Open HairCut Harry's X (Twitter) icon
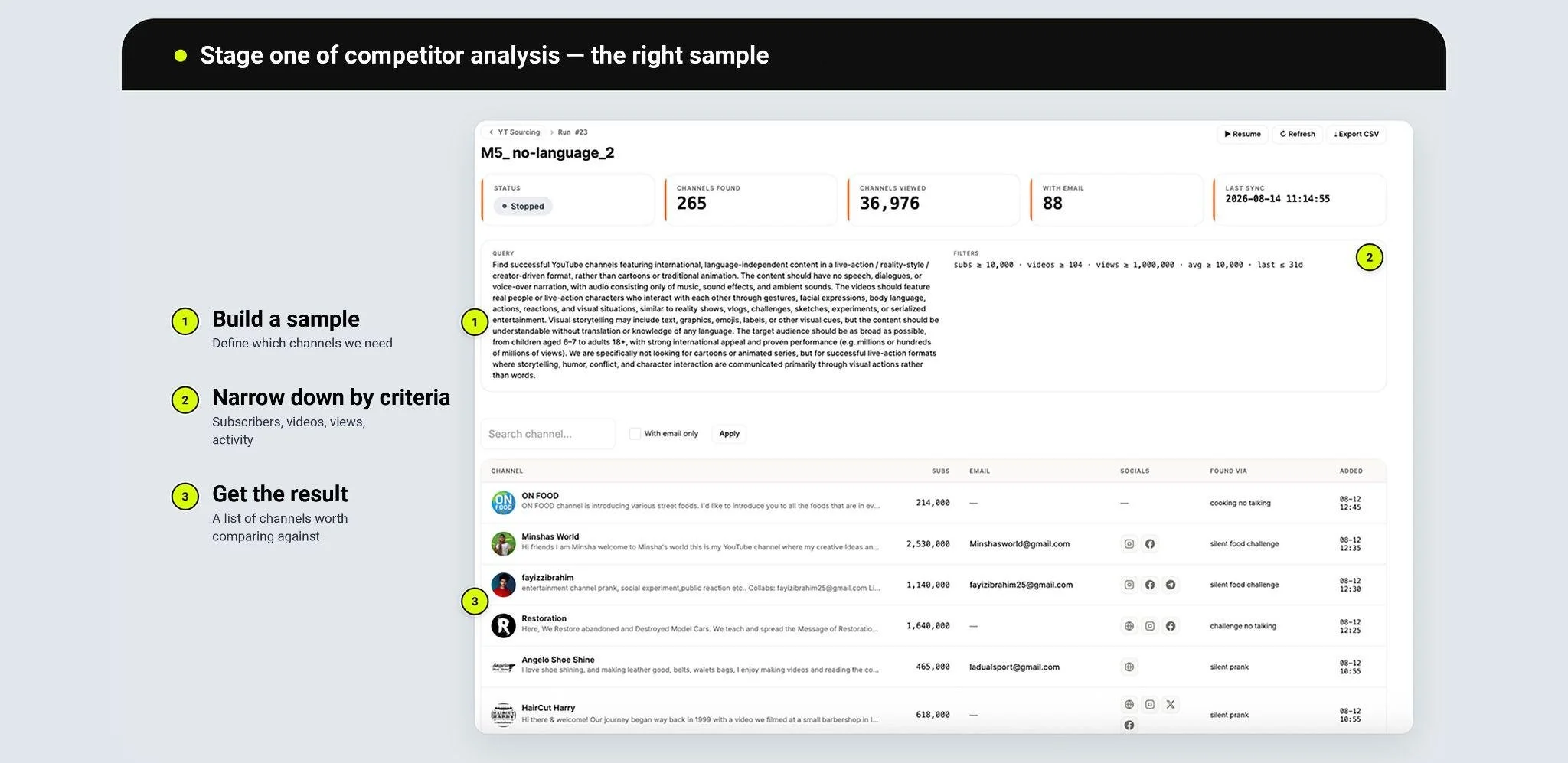This screenshot has height=763, width=1568. click(1170, 704)
